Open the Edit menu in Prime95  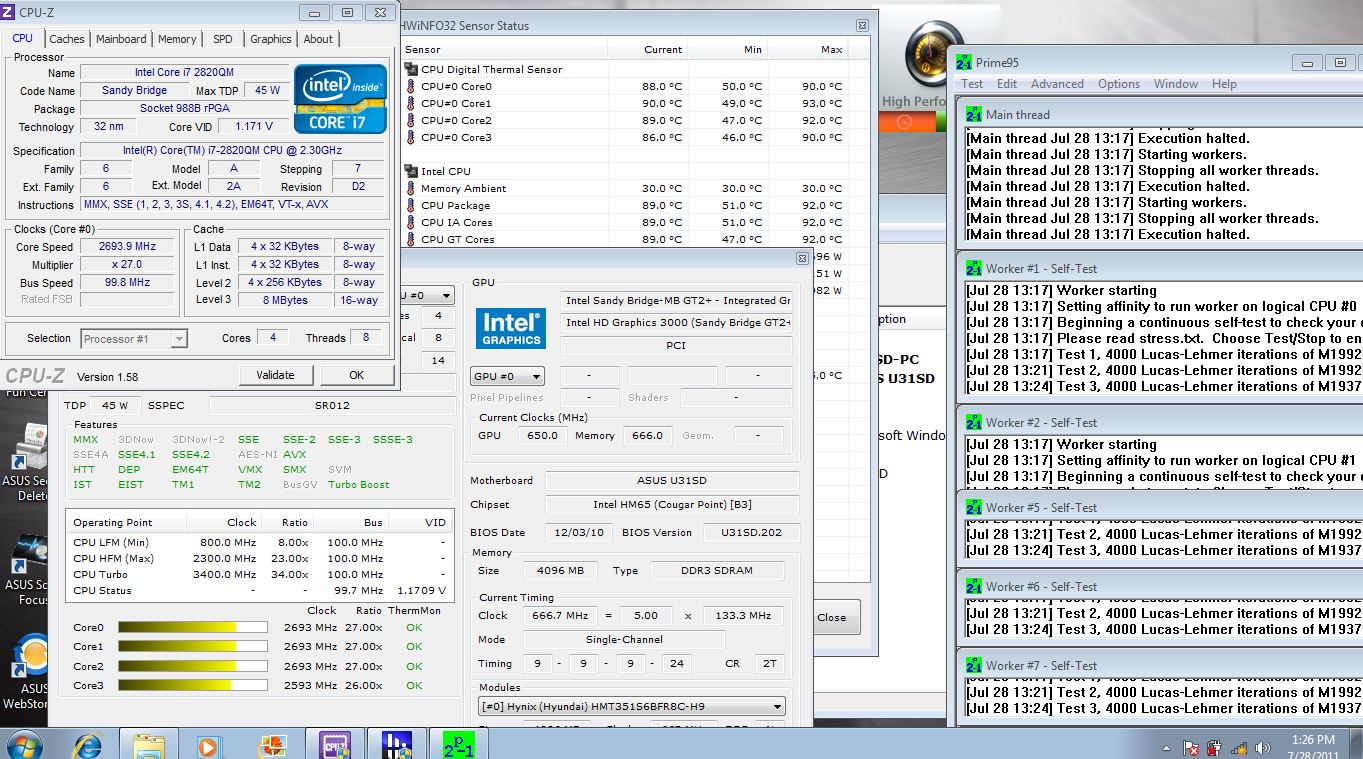1007,84
